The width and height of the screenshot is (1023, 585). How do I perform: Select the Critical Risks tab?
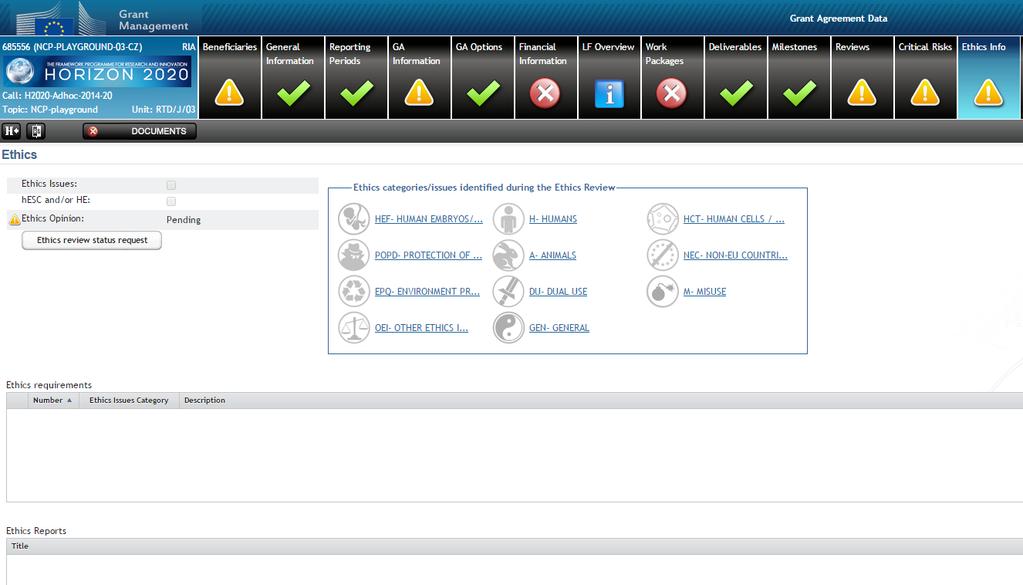click(x=926, y=78)
